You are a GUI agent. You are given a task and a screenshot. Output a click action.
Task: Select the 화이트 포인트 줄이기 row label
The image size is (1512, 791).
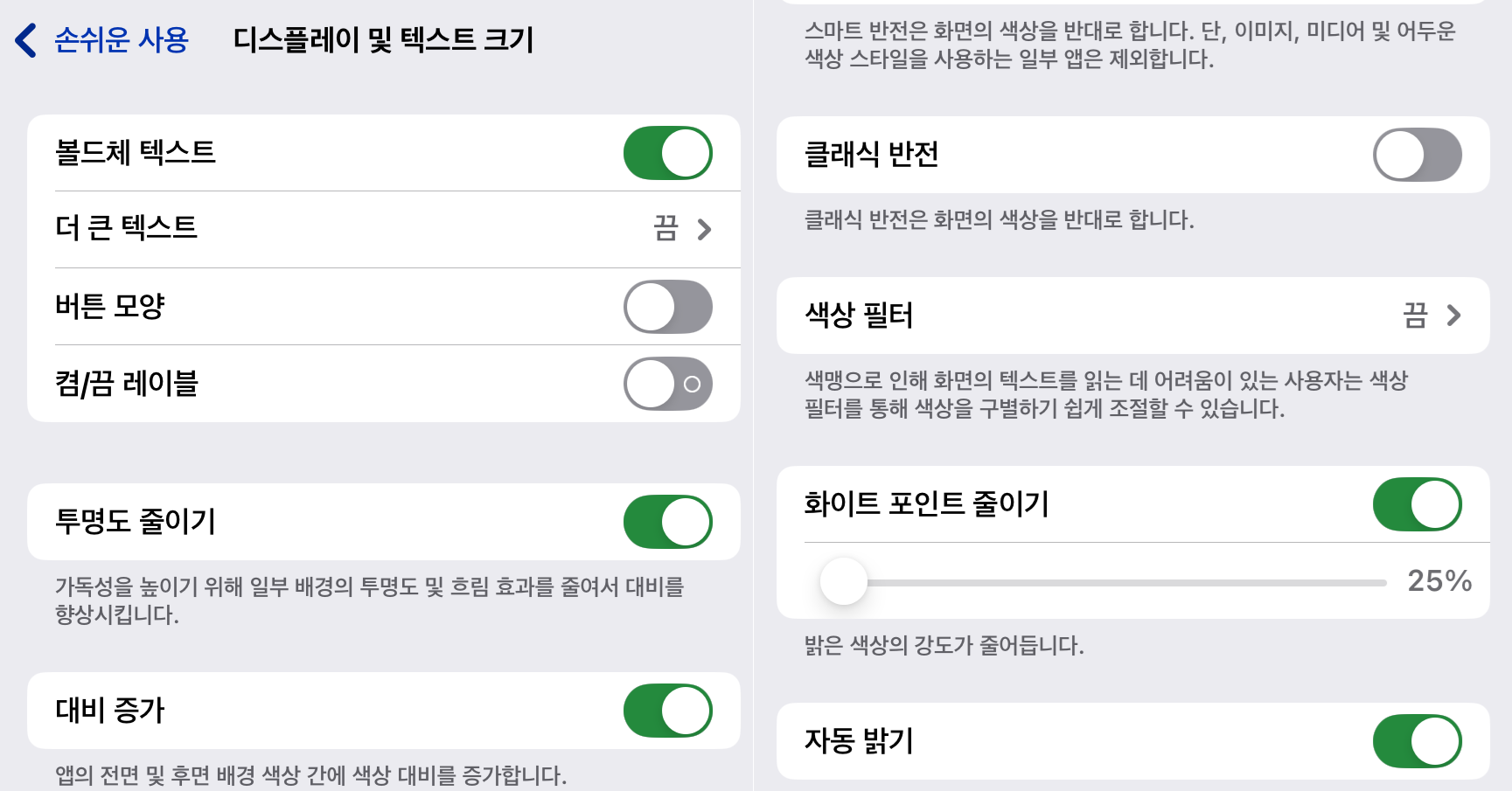(x=929, y=503)
